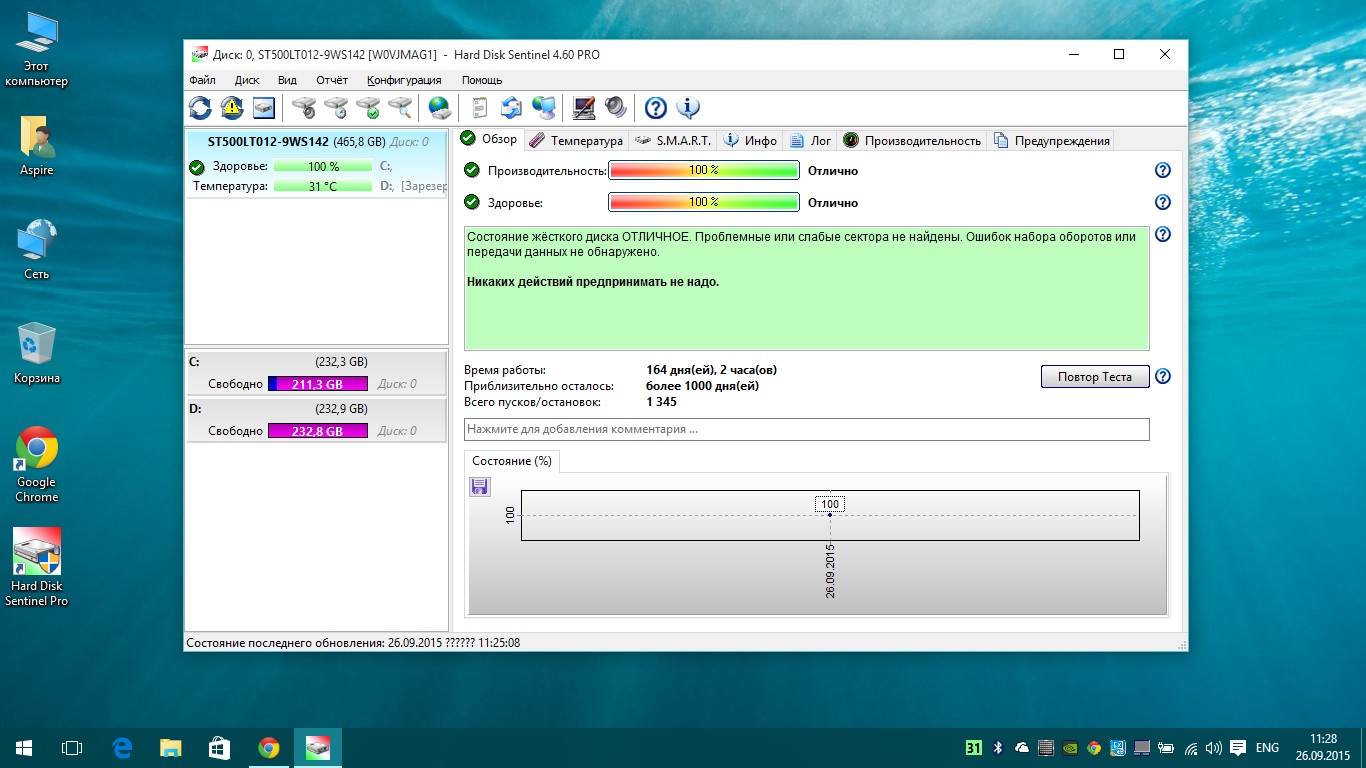Click the blue question mark toolbar icon
The image size is (1366, 768).
pos(655,107)
